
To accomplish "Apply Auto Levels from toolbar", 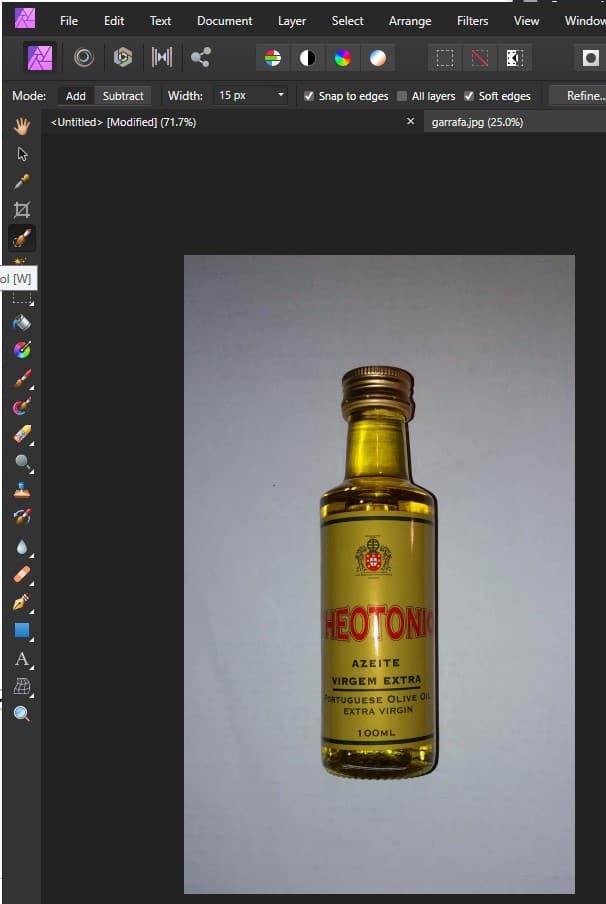I will [x=273, y=58].
